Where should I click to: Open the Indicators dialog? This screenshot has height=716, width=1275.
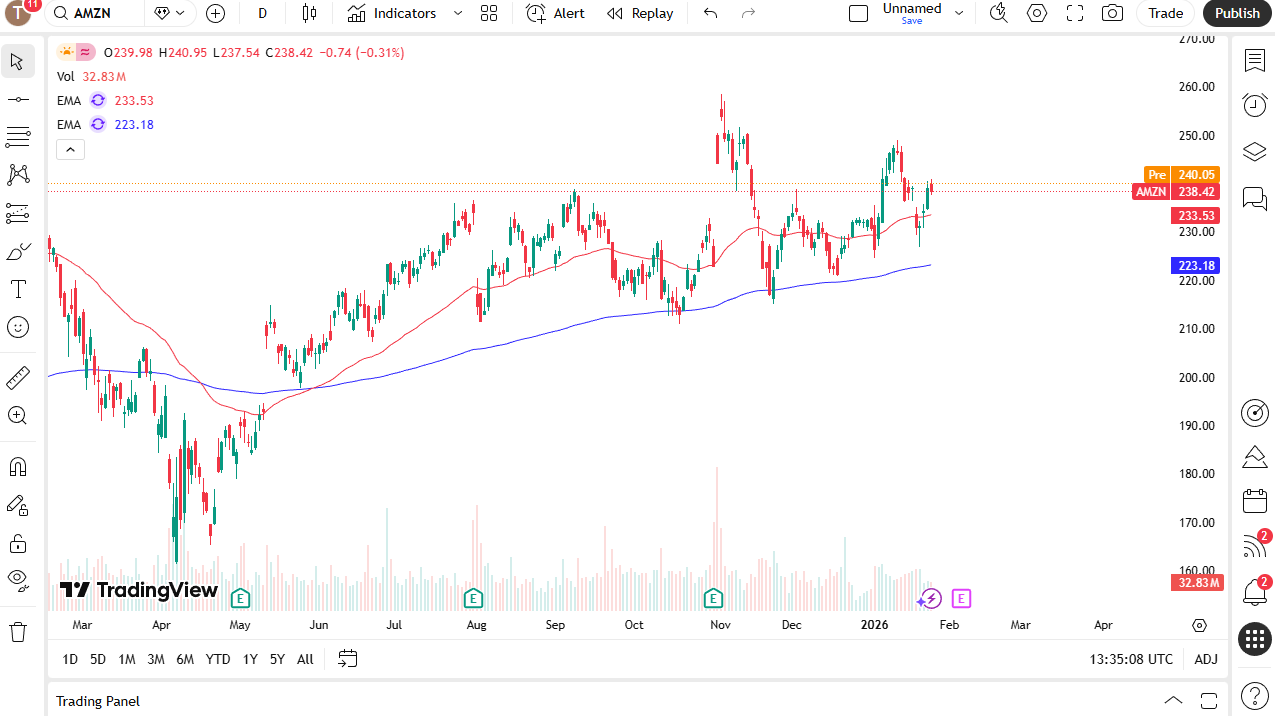point(392,13)
